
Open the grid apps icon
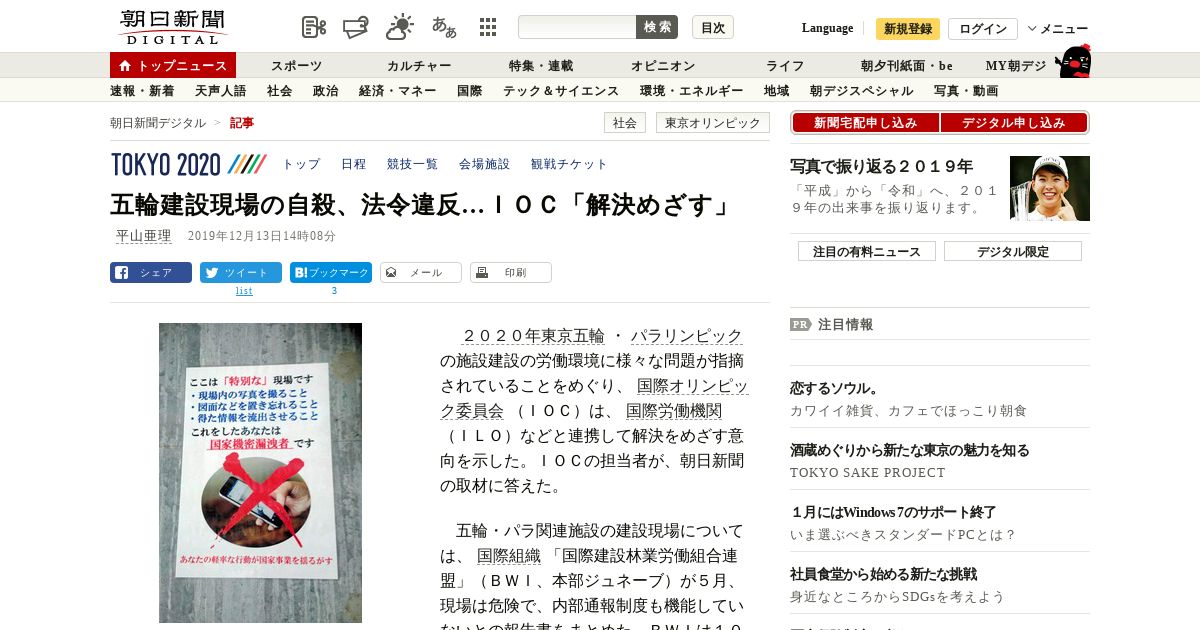[488, 27]
